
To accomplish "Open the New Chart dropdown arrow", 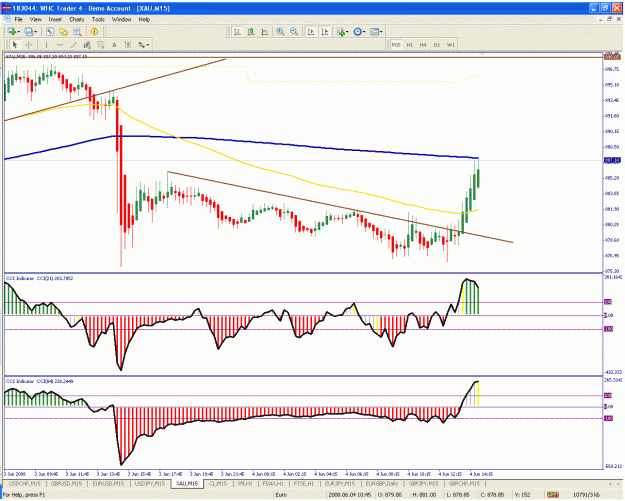I will click(x=18, y=32).
